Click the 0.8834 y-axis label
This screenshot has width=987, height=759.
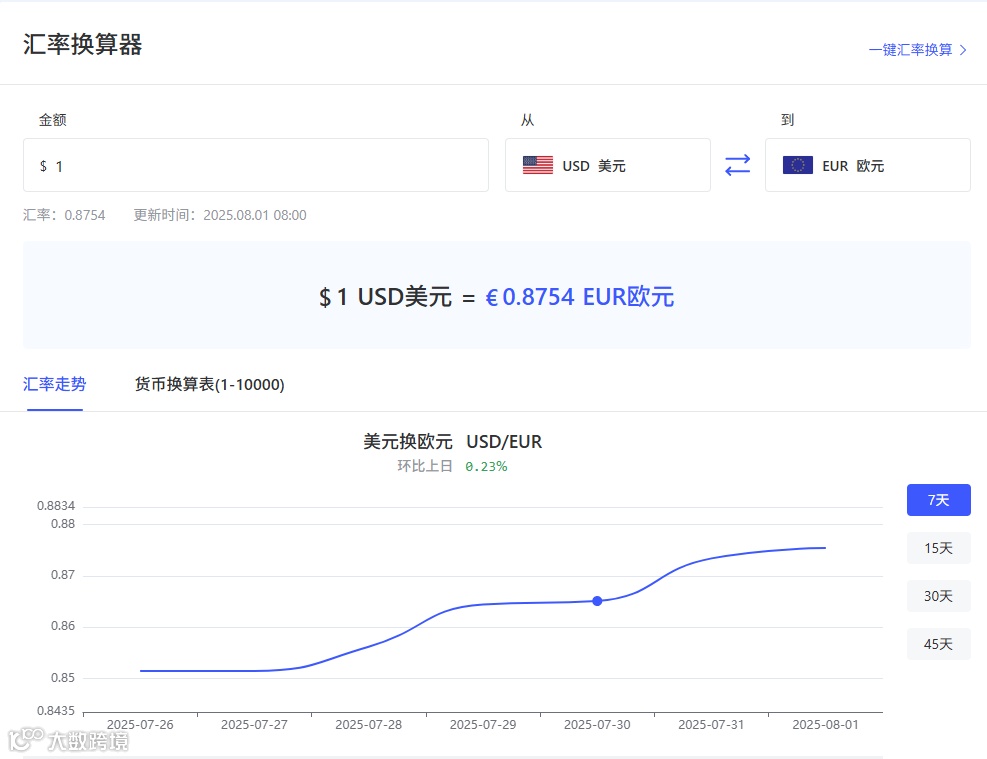56,506
